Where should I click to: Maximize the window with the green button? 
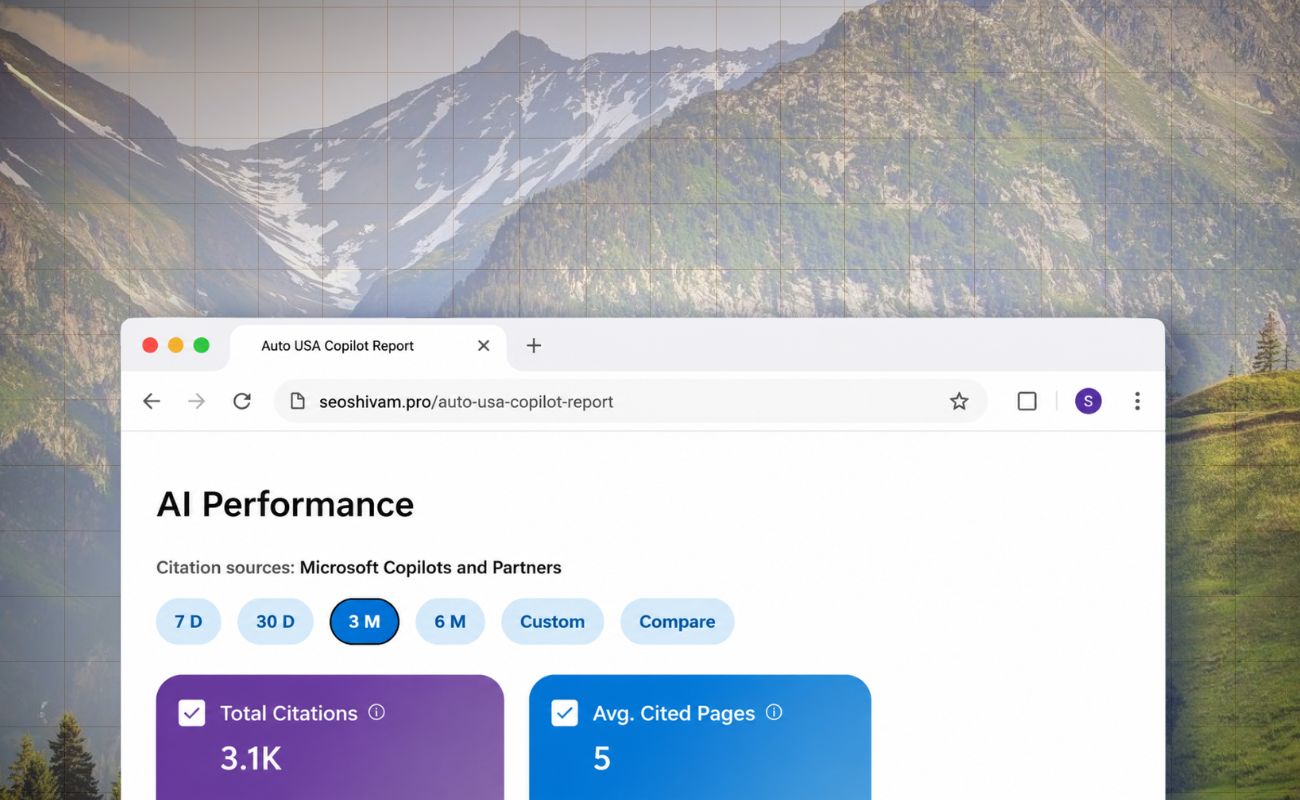pos(201,345)
